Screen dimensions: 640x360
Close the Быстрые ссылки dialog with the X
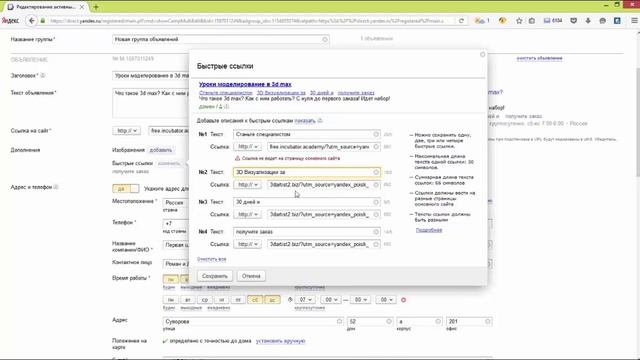[482, 54]
